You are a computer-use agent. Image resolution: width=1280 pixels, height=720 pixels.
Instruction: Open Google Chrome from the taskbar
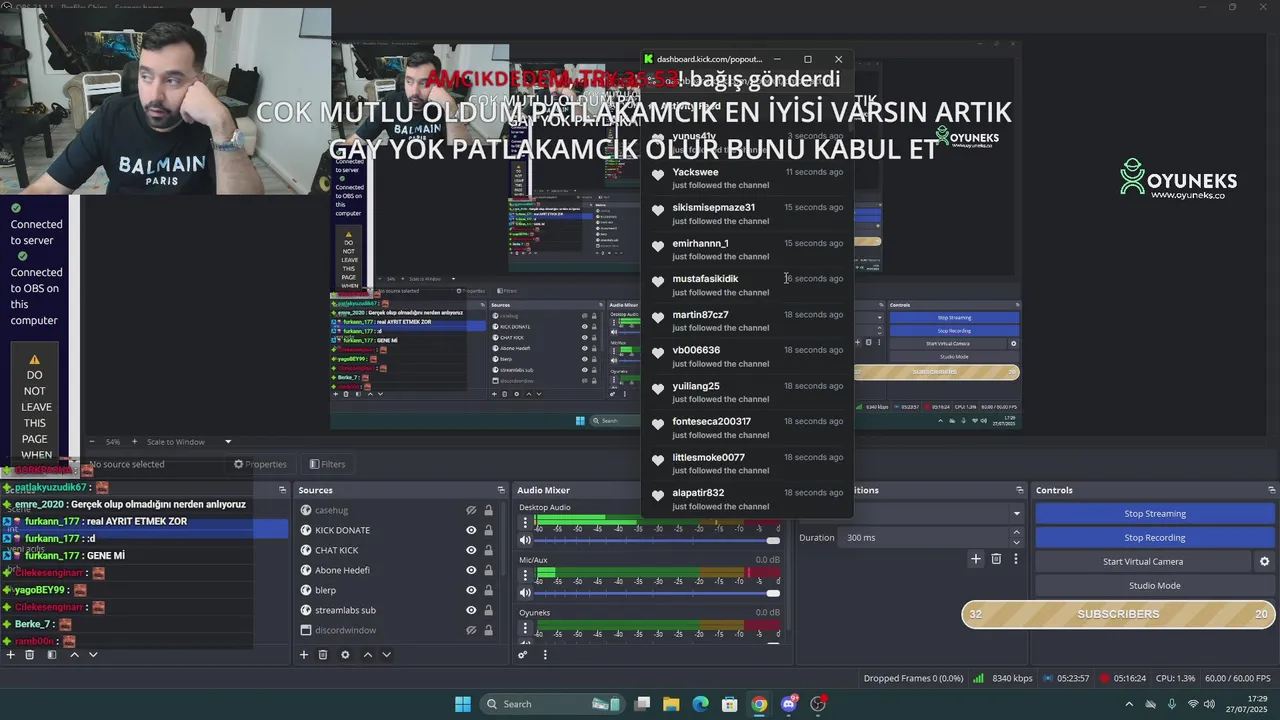coord(759,704)
